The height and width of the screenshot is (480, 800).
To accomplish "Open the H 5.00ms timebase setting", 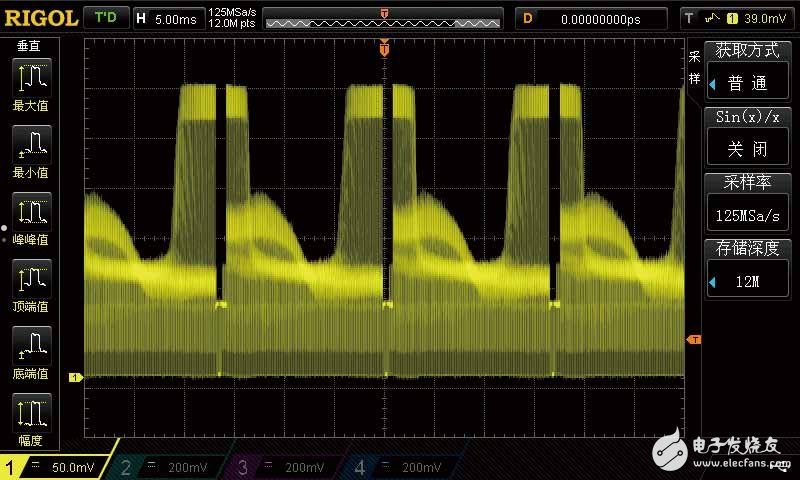I will 168,17.
